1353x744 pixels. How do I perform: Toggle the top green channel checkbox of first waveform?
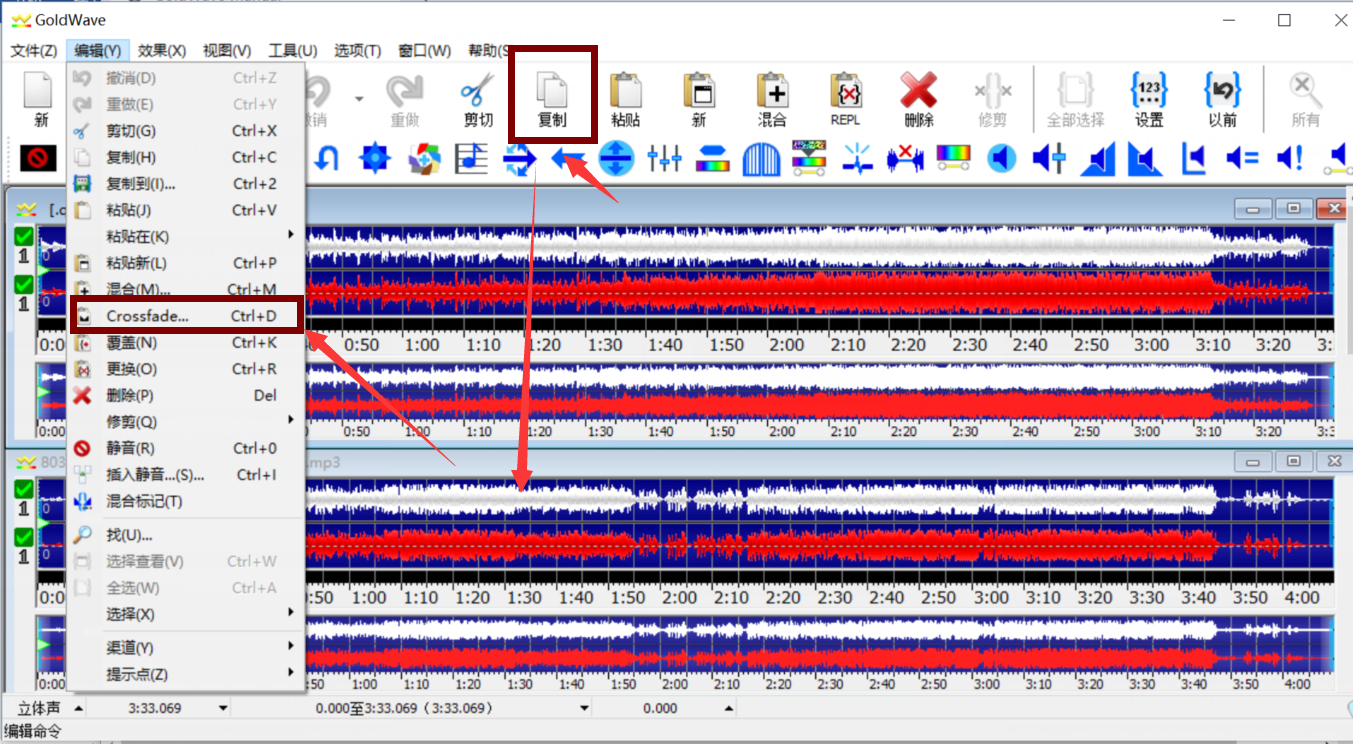point(22,237)
